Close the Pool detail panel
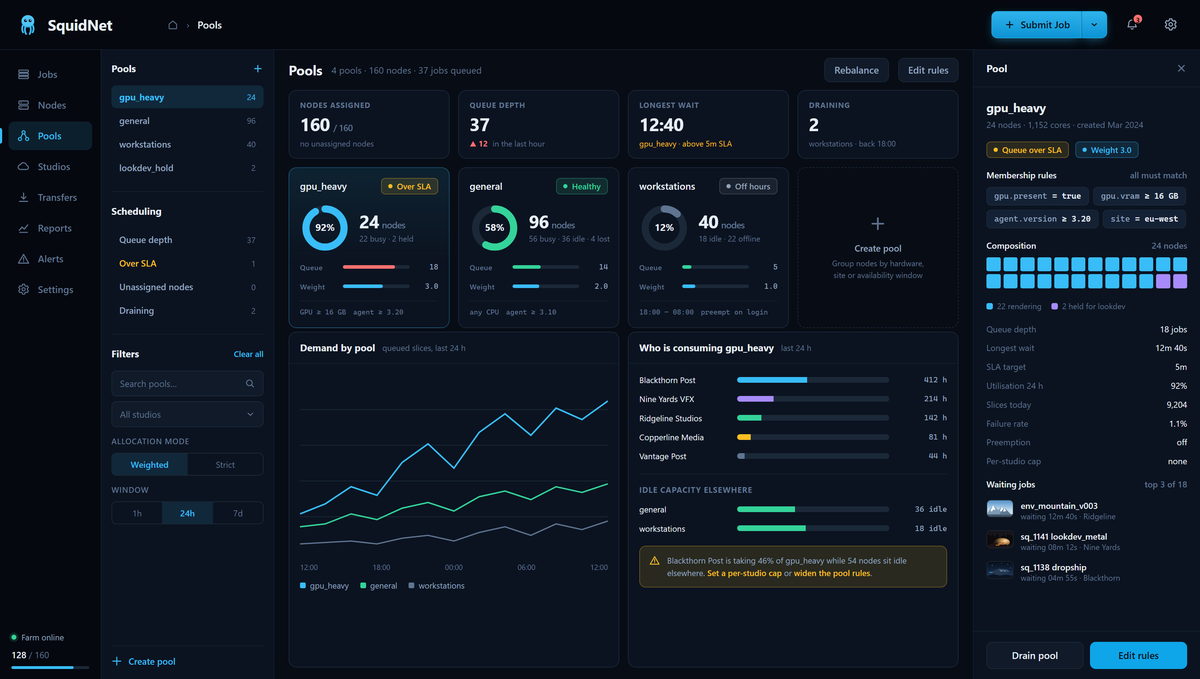 coord(1181,69)
